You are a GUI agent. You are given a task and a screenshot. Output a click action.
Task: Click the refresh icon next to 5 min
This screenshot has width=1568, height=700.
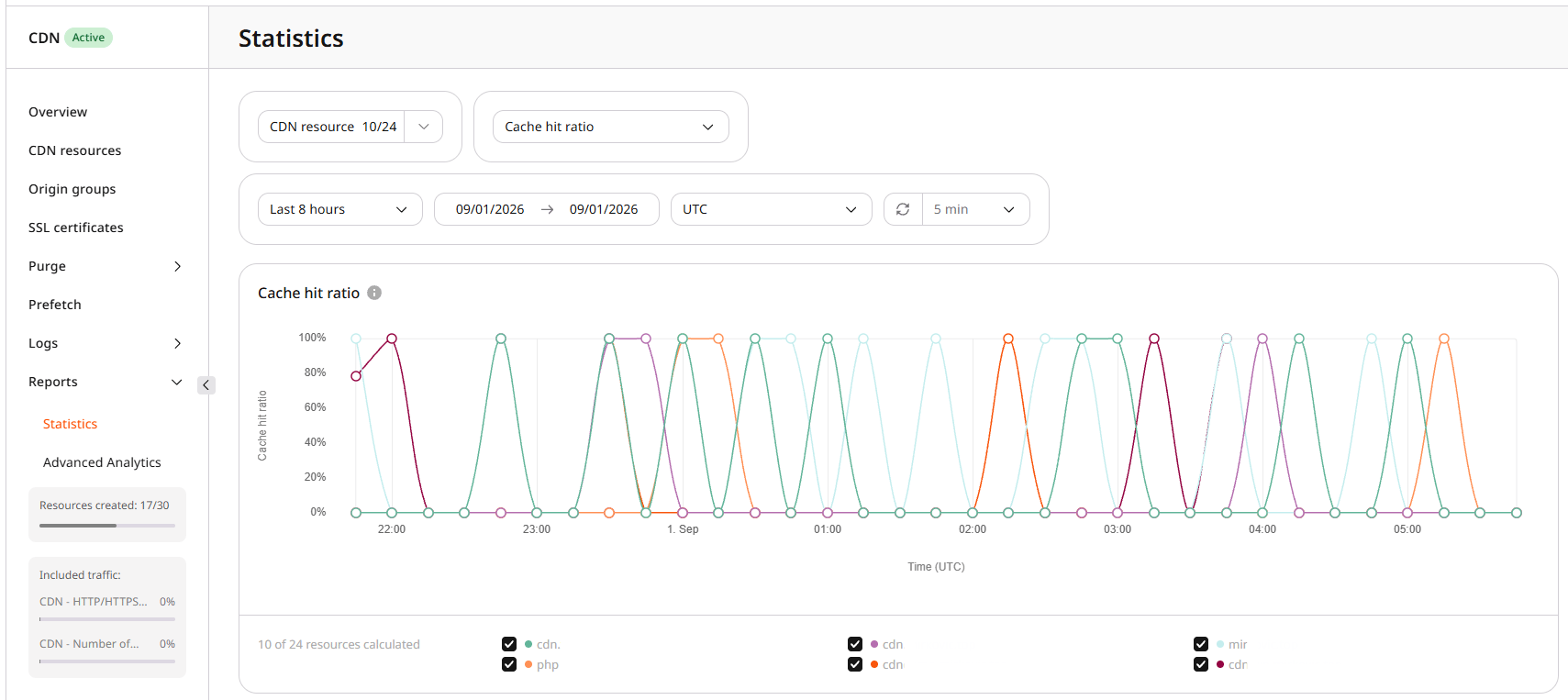click(903, 209)
